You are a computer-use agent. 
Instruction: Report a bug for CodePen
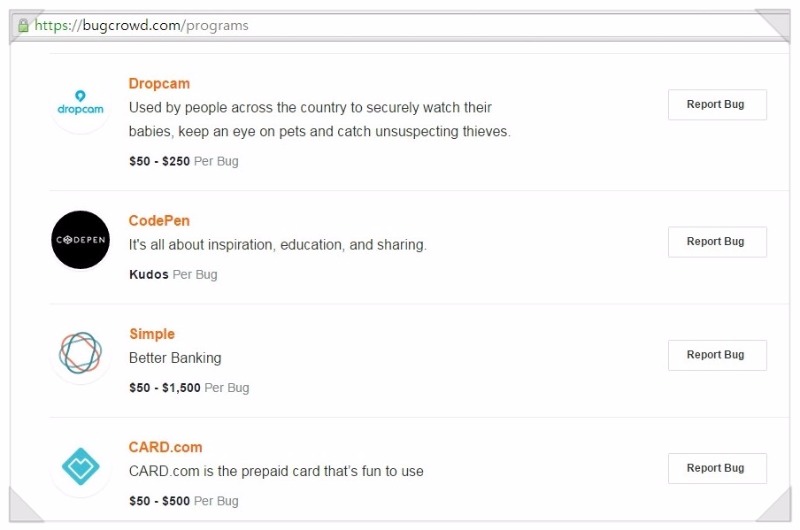click(x=717, y=242)
